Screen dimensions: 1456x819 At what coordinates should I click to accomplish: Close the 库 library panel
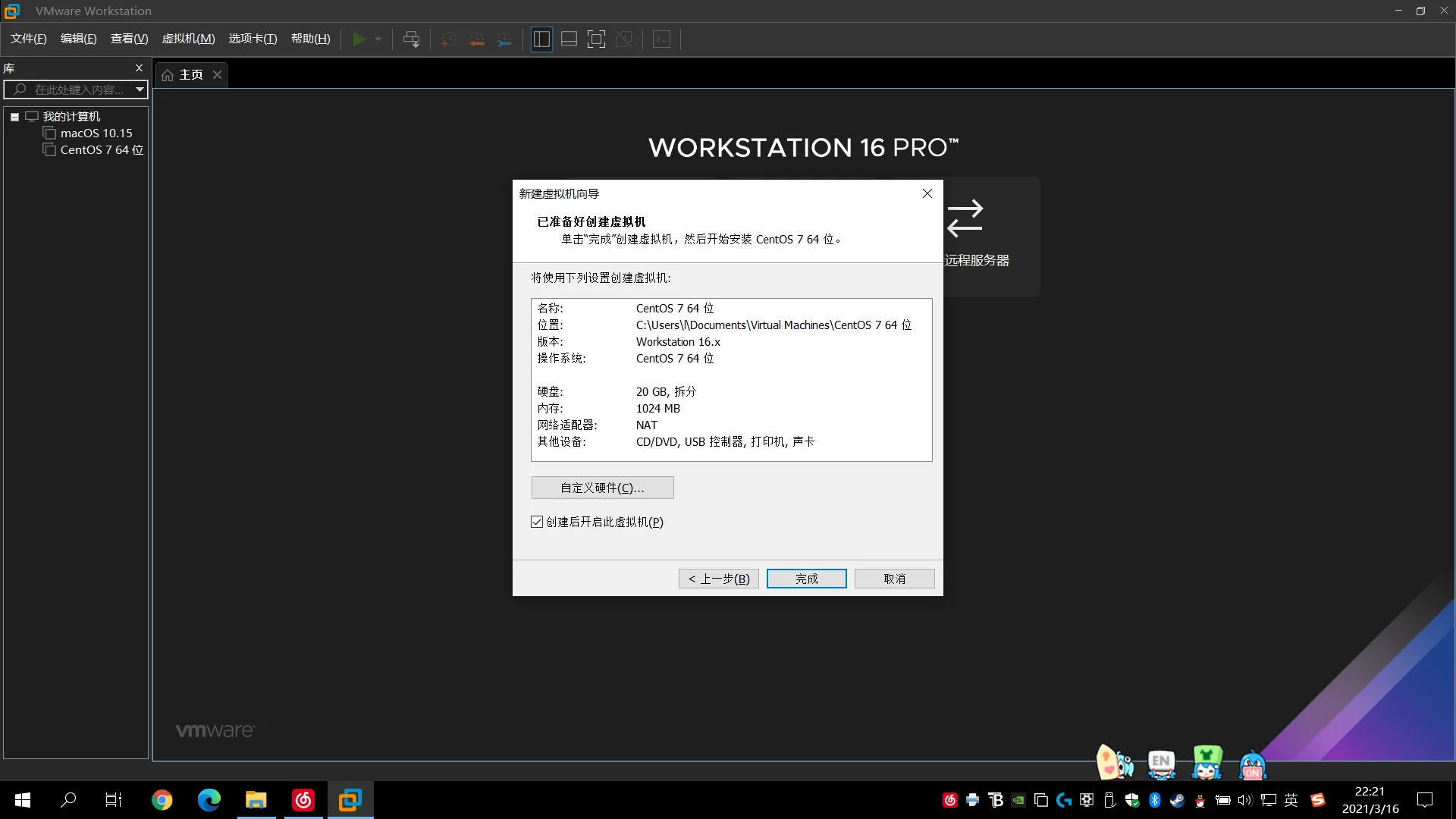coord(139,67)
